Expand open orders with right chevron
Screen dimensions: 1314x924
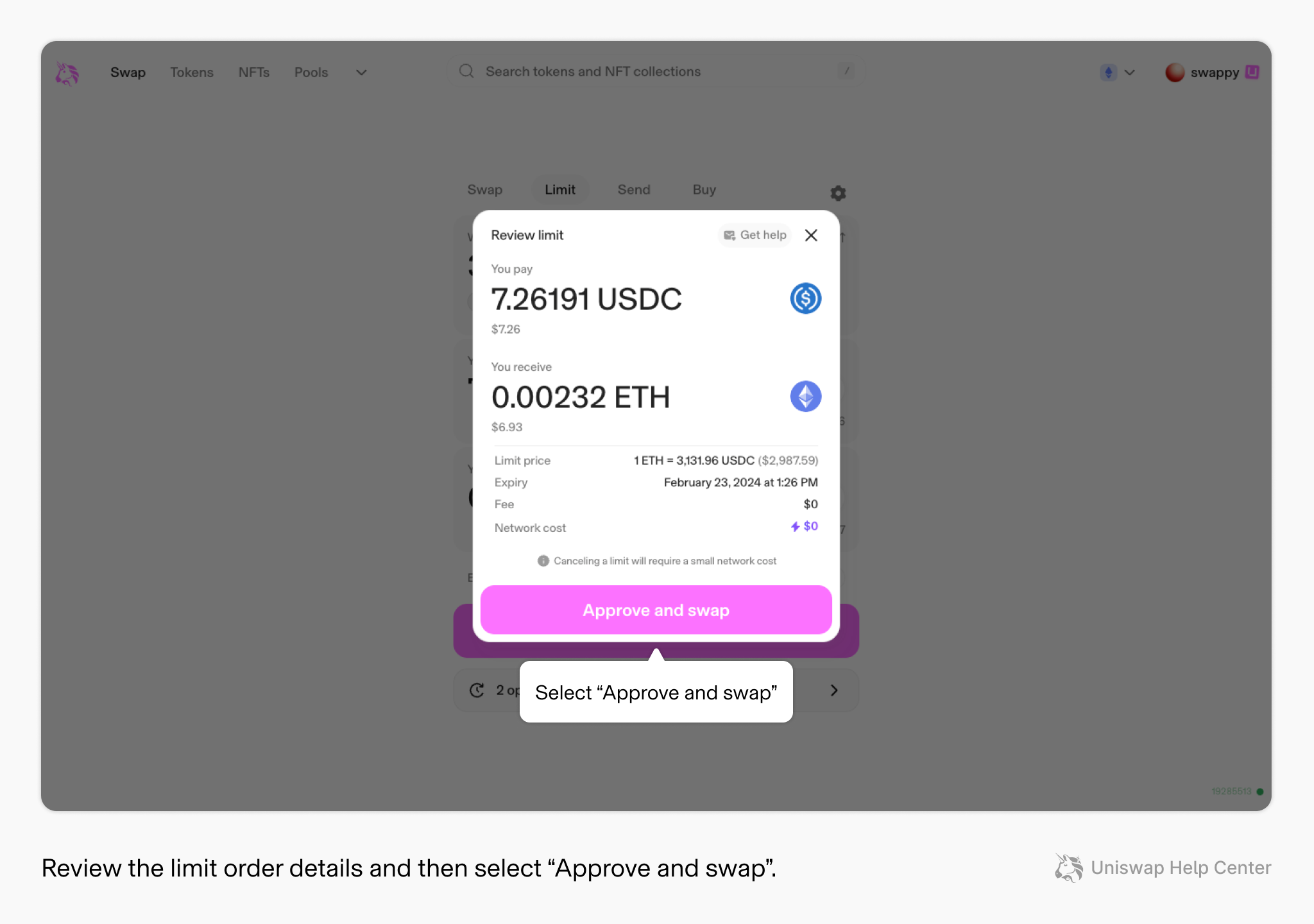834,690
